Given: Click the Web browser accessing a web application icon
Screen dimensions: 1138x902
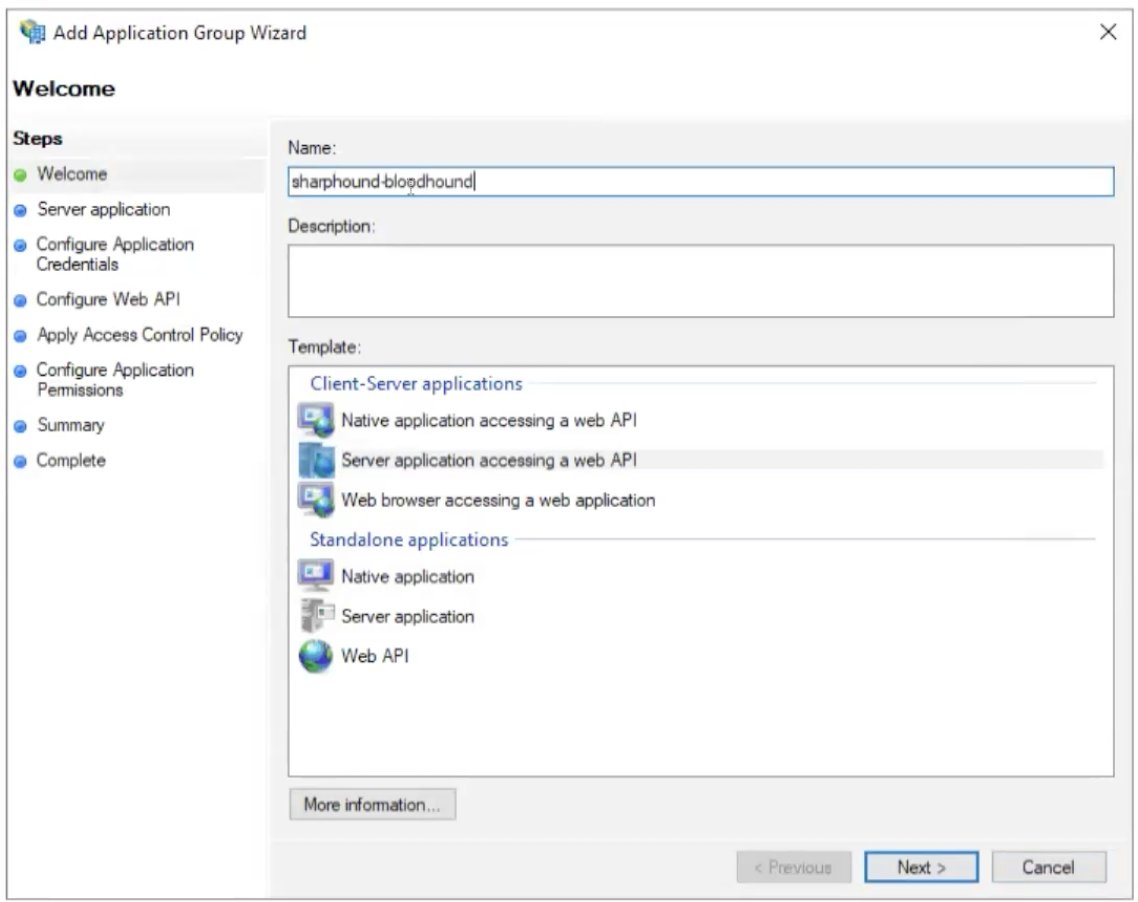Looking at the screenshot, I should click(x=316, y=500).
